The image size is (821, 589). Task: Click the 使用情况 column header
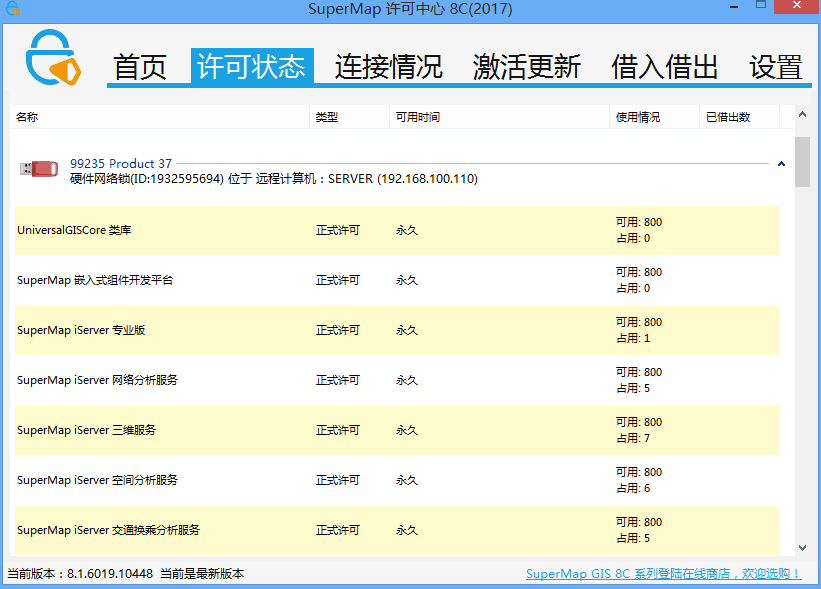[x=654, y=117]
